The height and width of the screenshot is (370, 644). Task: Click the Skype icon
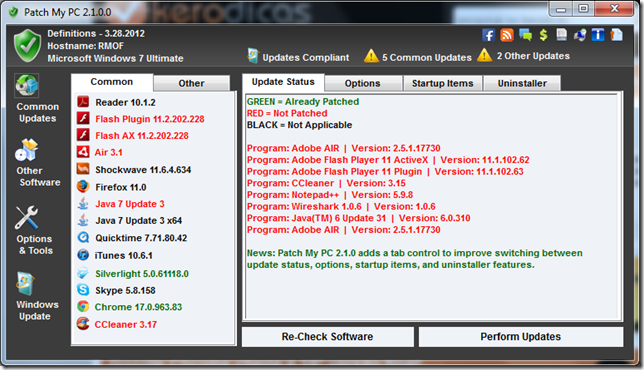click(x=83, y=290)
